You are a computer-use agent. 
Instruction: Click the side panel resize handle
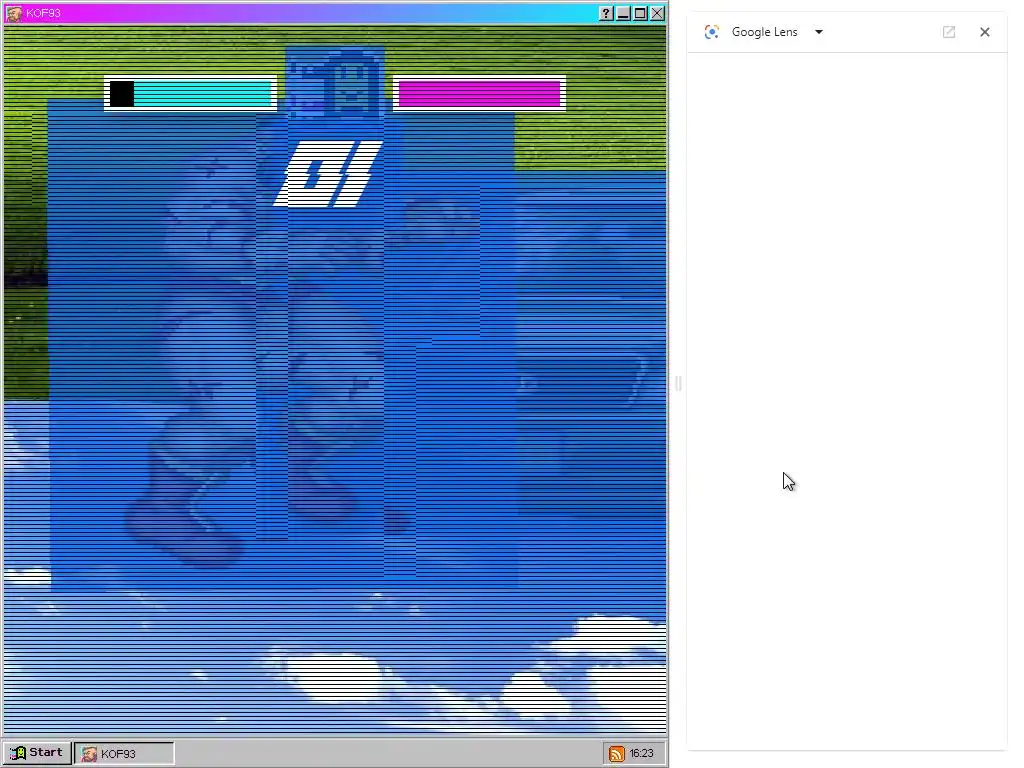678,383
